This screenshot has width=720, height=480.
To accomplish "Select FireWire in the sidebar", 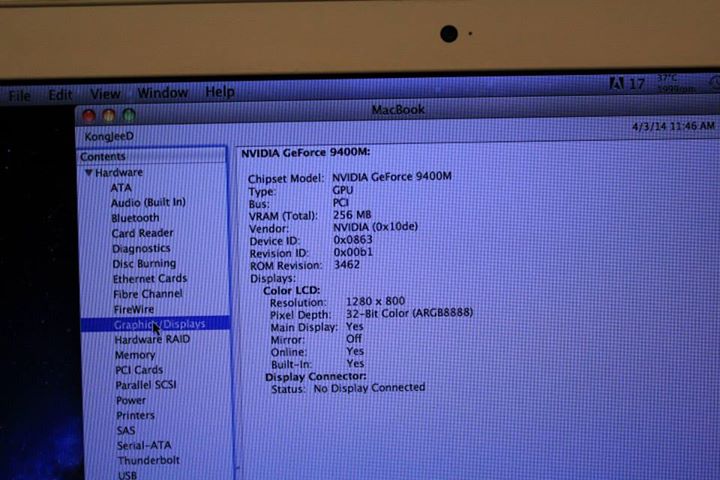I will [x=134, y=309].
